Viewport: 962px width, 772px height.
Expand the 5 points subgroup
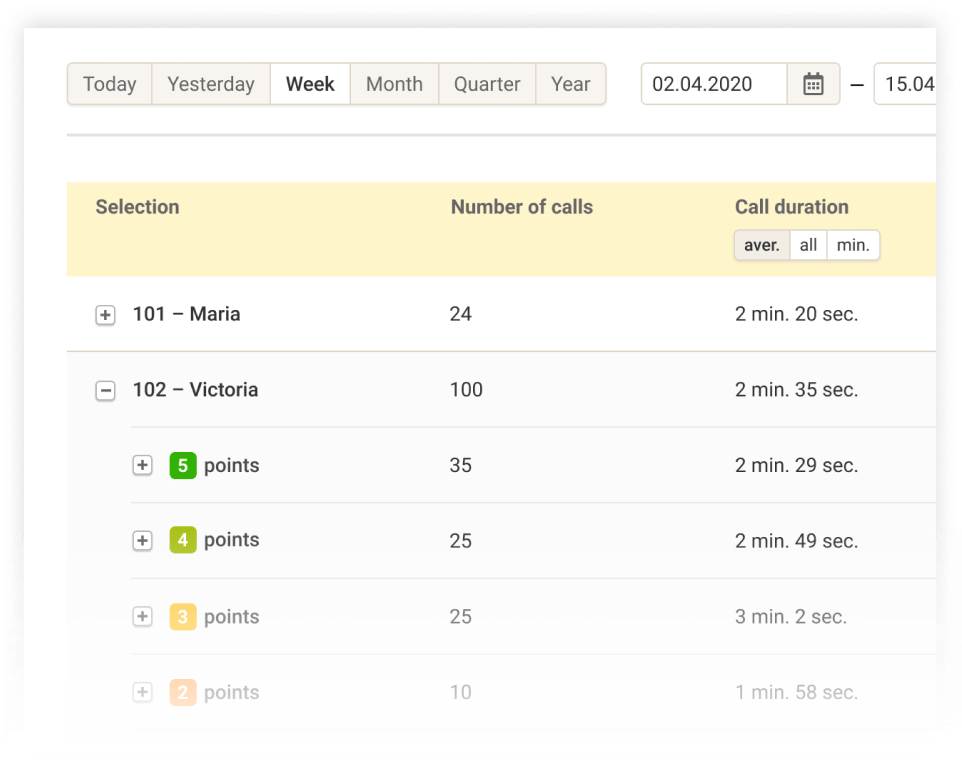click(x=143, y=466)
